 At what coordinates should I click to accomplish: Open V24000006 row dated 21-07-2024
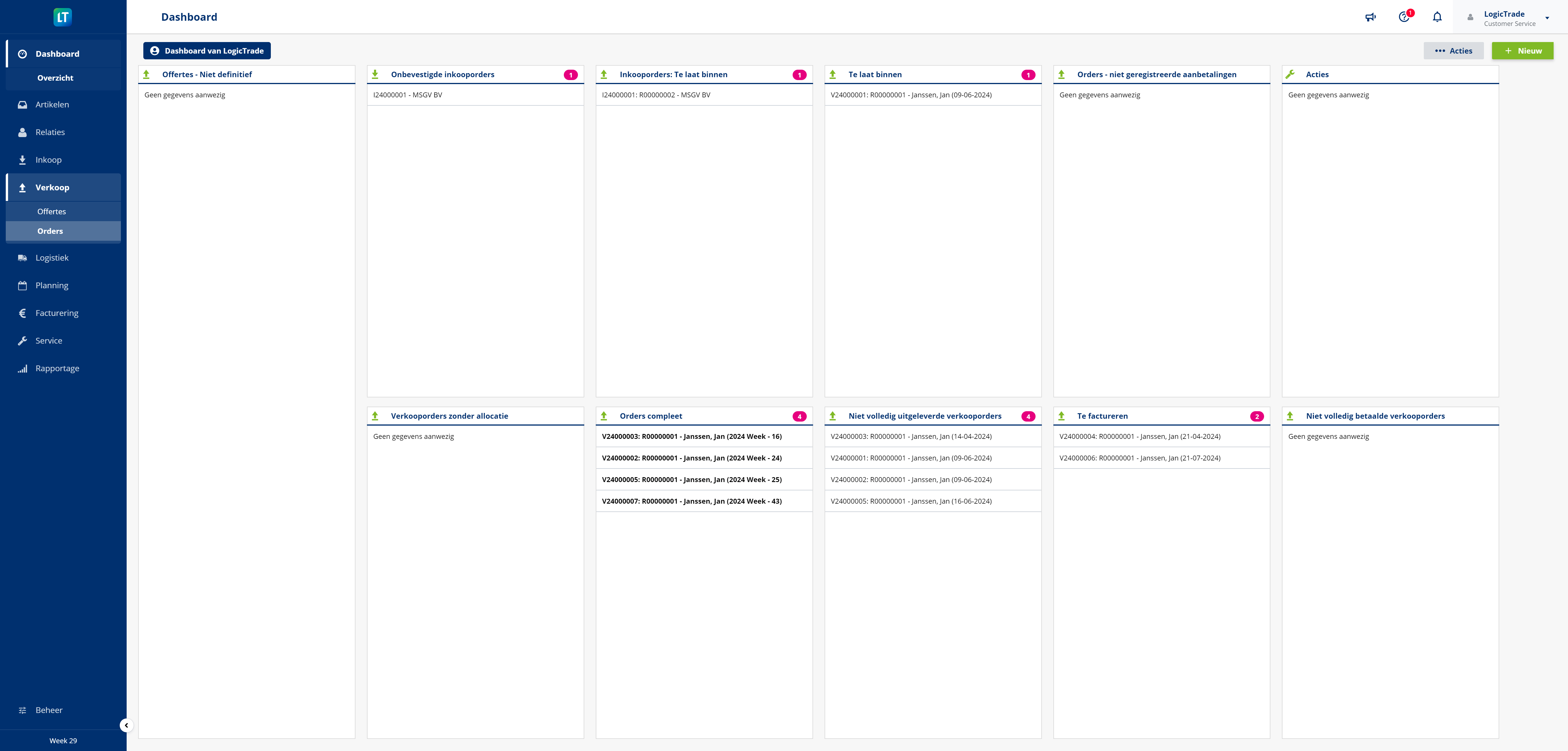pos(1161,458)
